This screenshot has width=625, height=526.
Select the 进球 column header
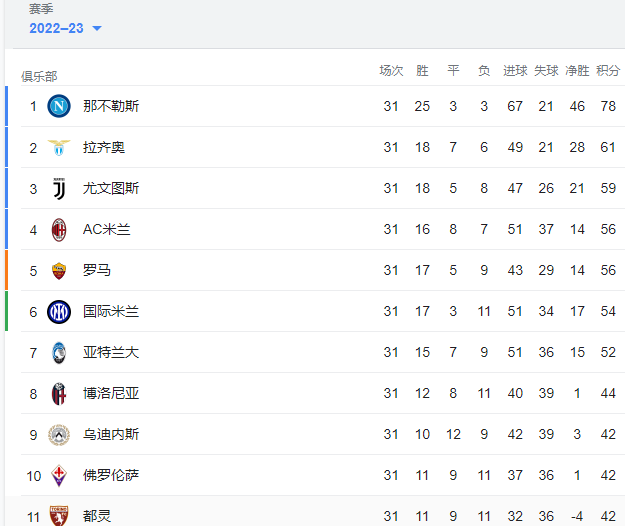[x=515, y=71]
